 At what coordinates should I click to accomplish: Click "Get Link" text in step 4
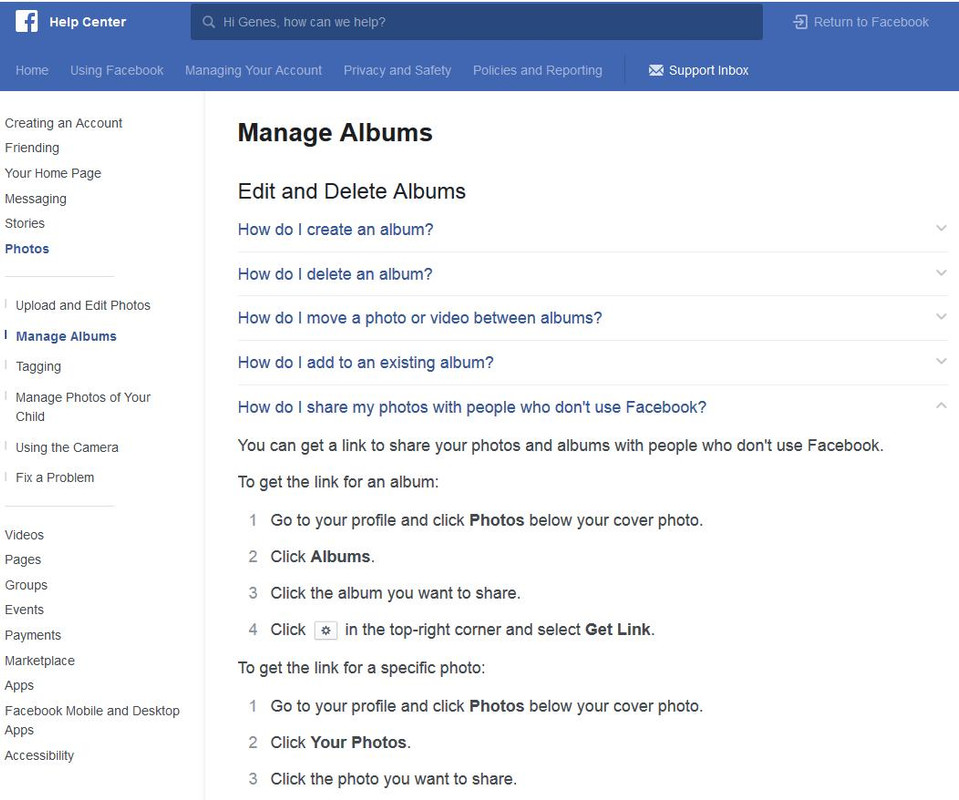618,629
